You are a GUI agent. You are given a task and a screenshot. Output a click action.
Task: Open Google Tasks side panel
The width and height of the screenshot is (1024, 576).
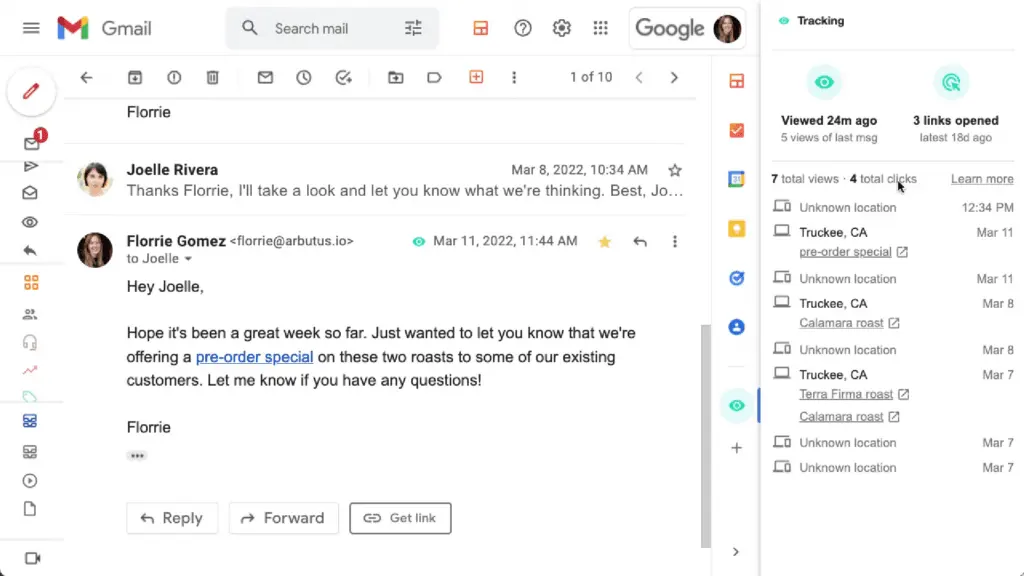coord(737,278)
